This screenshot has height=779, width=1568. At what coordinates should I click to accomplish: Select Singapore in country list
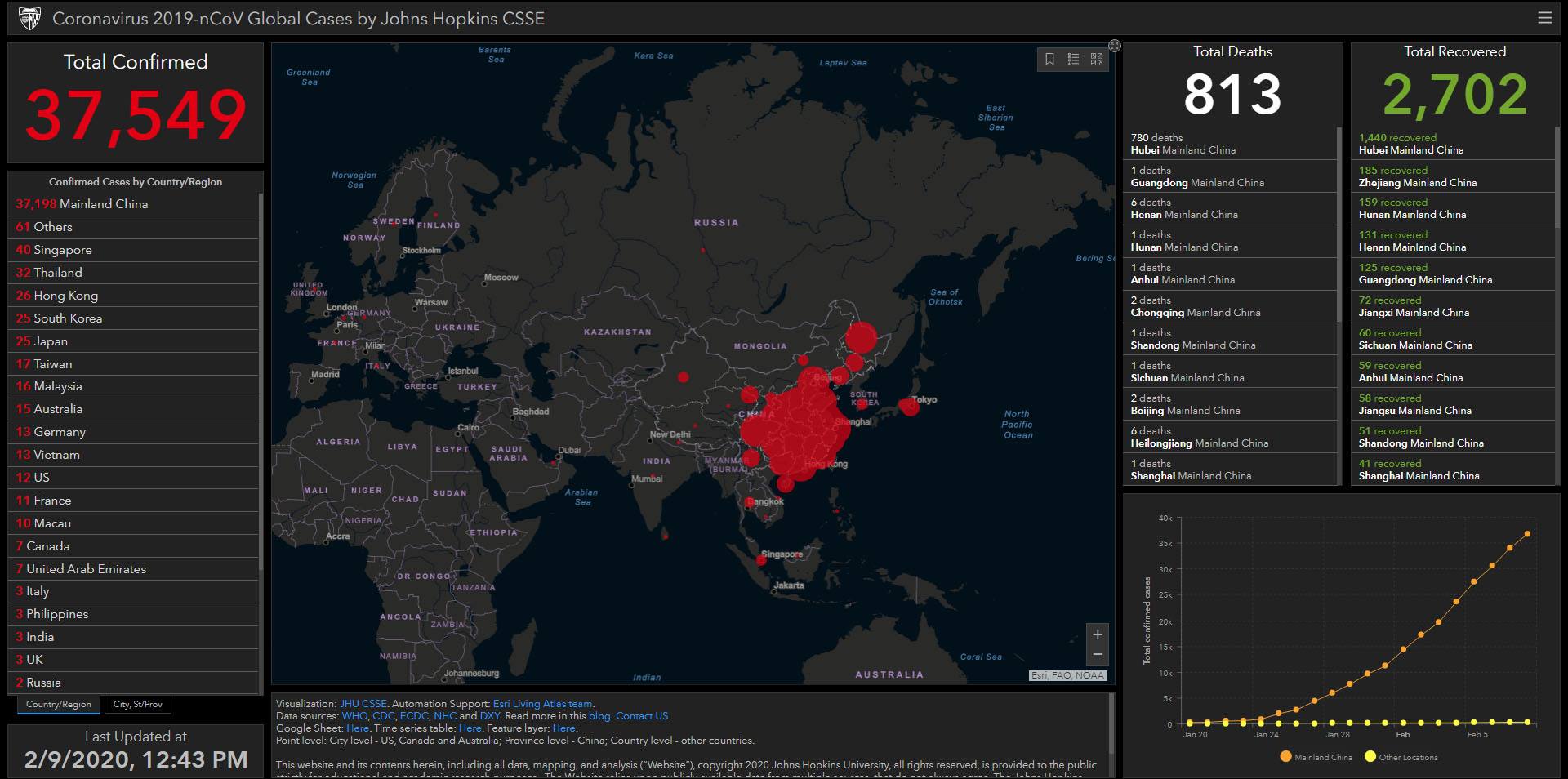(x=133, y=250)
